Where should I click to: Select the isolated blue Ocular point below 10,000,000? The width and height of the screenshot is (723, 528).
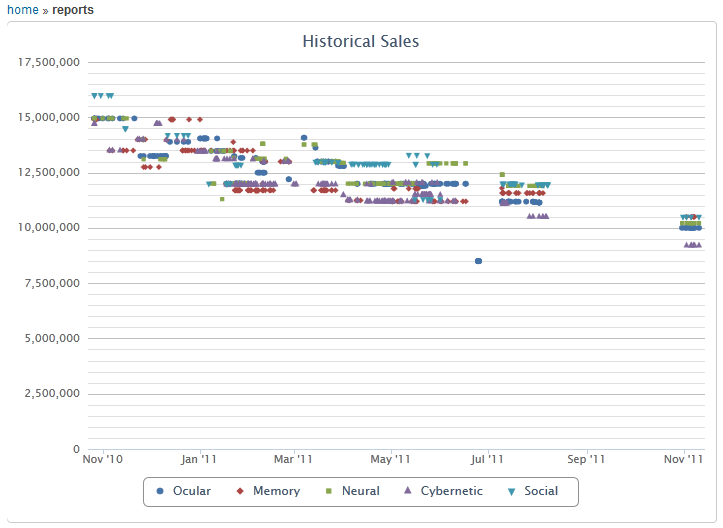coord(478,261)
